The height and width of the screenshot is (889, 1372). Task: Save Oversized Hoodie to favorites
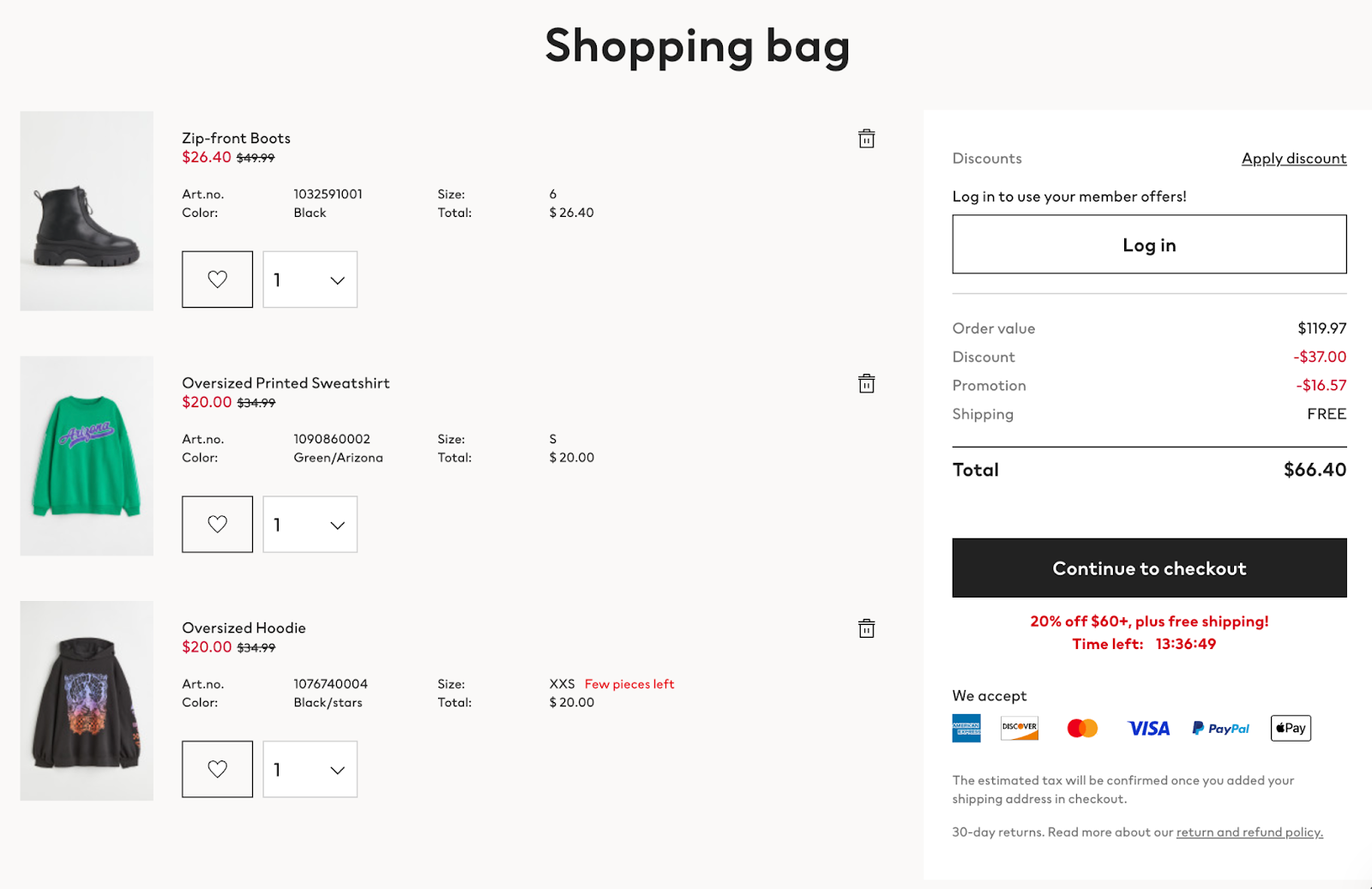click(217, 769)
